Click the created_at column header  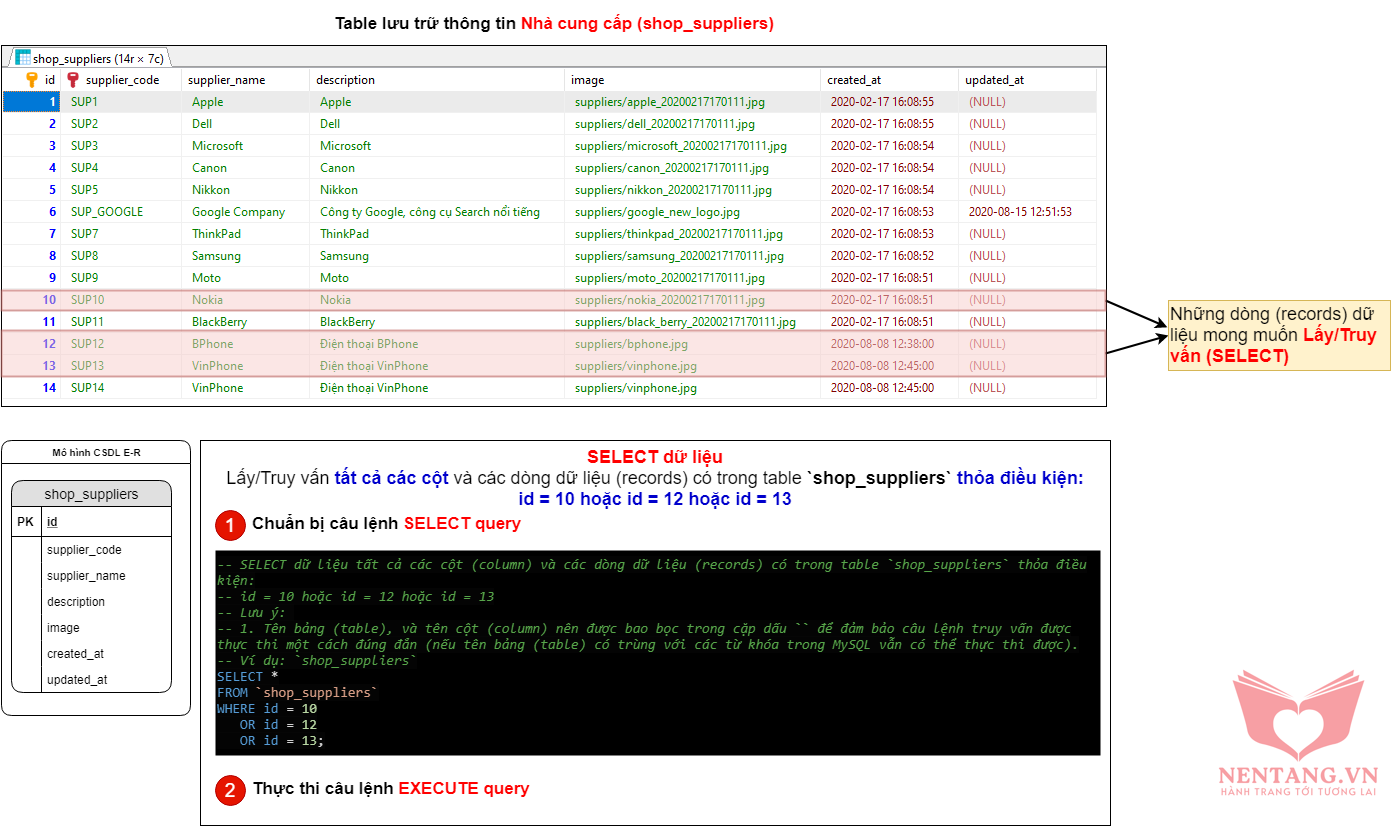pyautogui.click(x=854, y=80)
